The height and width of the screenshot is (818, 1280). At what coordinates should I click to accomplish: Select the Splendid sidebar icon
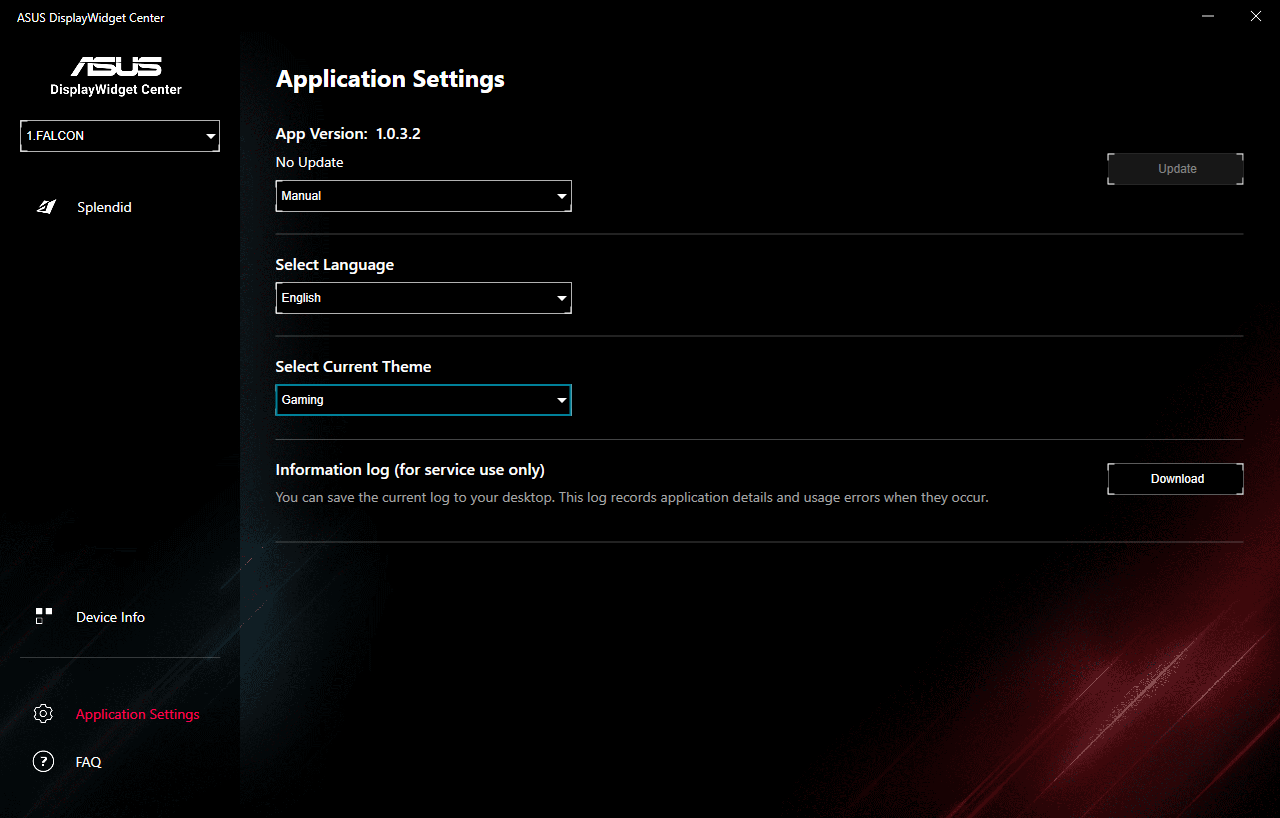(x=46, y=206)
